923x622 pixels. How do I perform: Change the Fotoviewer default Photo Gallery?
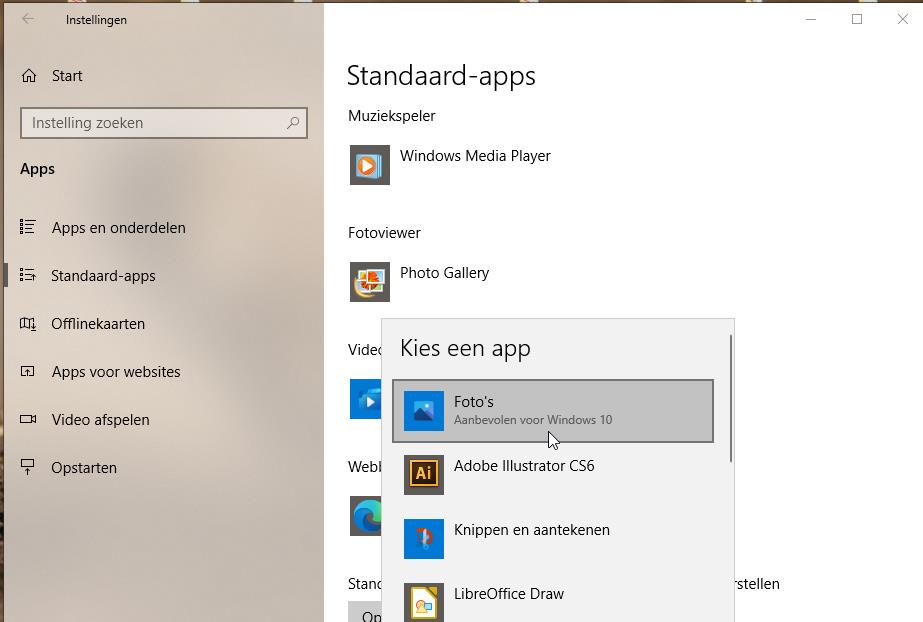click(x=444, y=273)
